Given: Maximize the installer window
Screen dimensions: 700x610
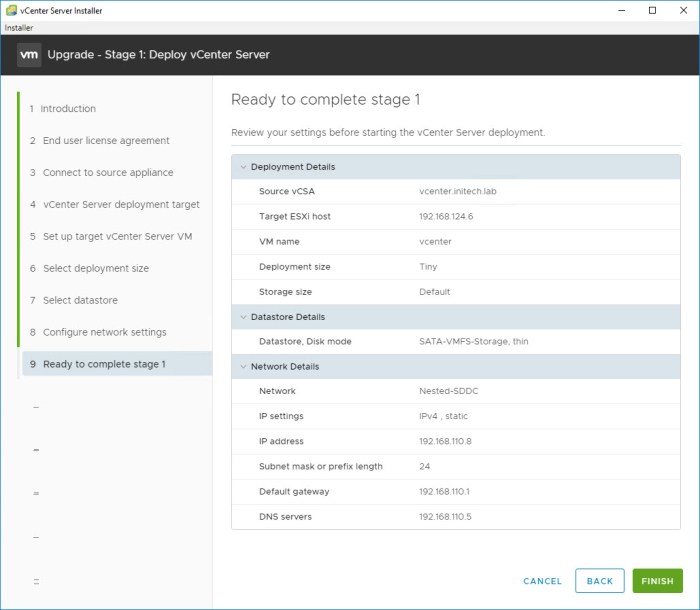Looking at the screenshot, I should (652, 10).
